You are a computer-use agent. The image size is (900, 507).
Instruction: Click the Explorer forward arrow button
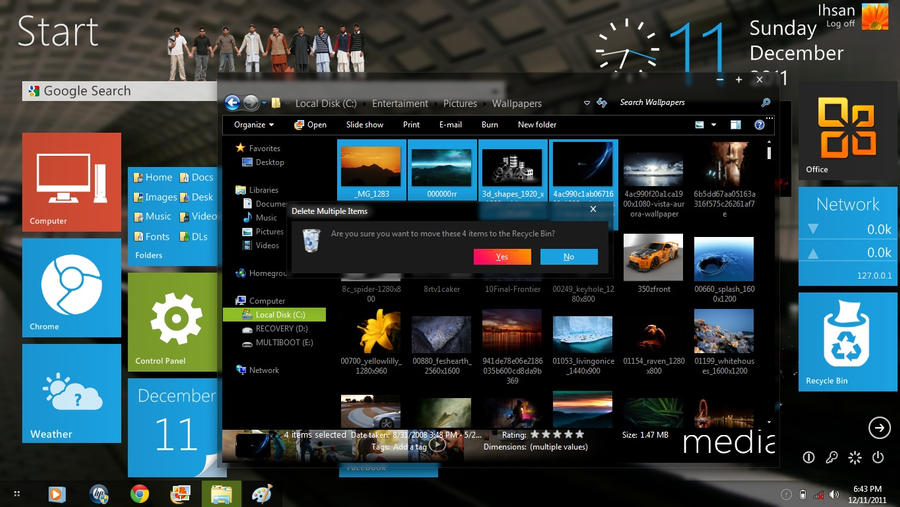(251, 103)
